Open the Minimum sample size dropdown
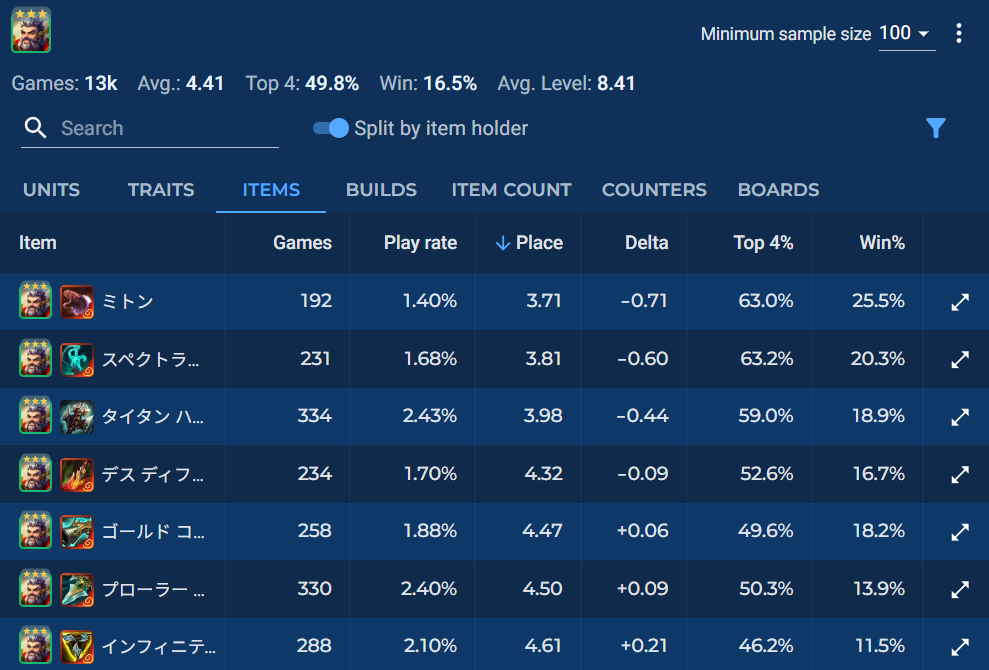Screen dimensions: 989x670 905,34
